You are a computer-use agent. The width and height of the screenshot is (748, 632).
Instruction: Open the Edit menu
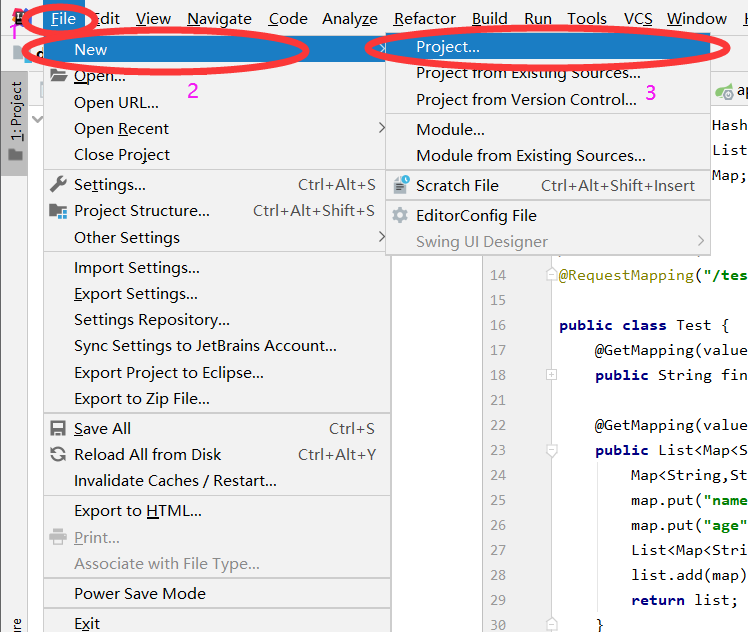106,19
